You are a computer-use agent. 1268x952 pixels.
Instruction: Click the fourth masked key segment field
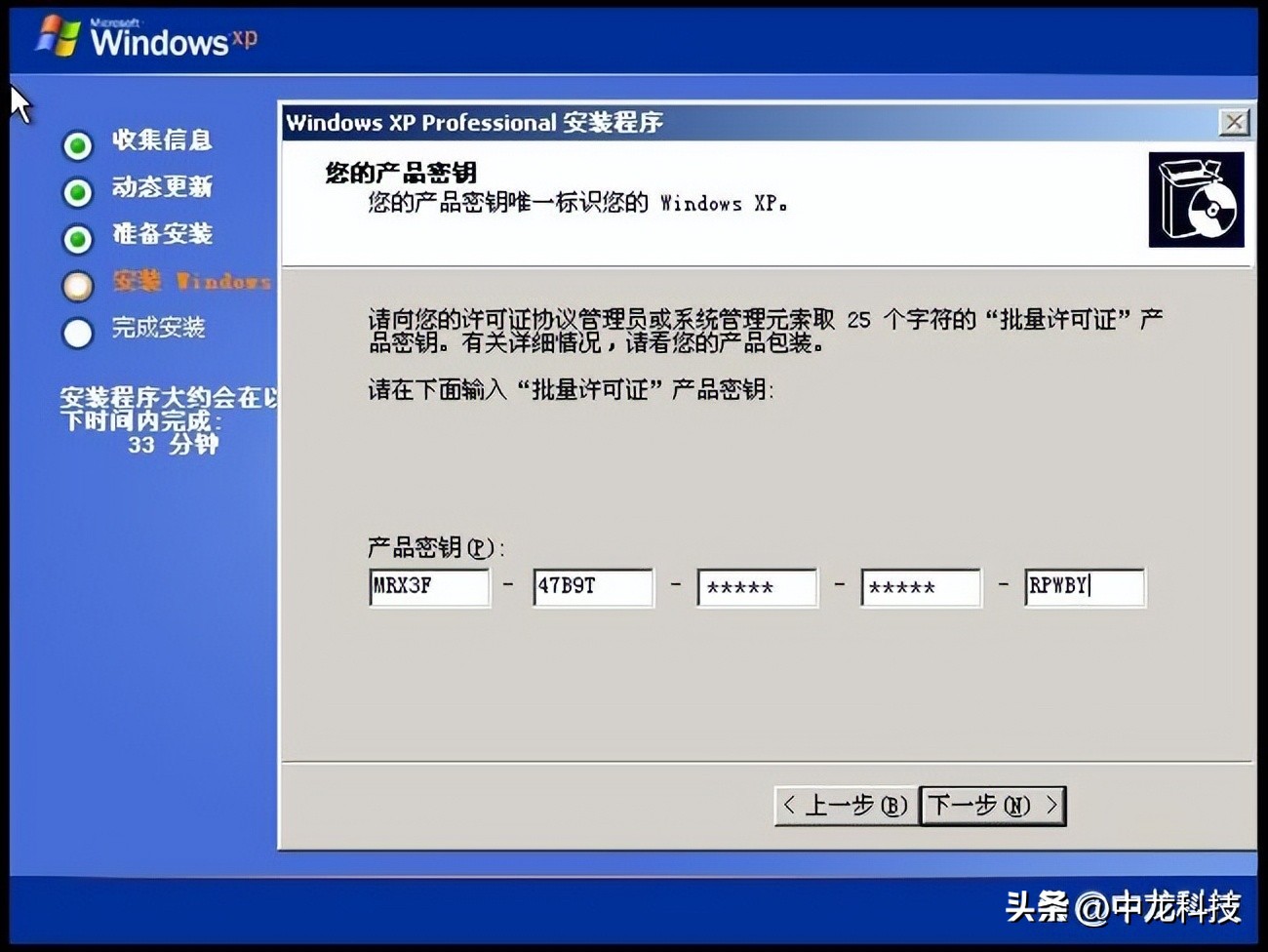[921, 586]
